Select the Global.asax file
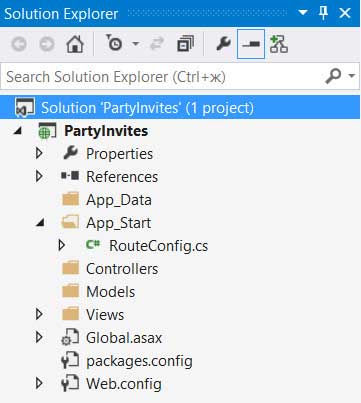The height and width of the screenshot is (403, 361). pos(124,338)
